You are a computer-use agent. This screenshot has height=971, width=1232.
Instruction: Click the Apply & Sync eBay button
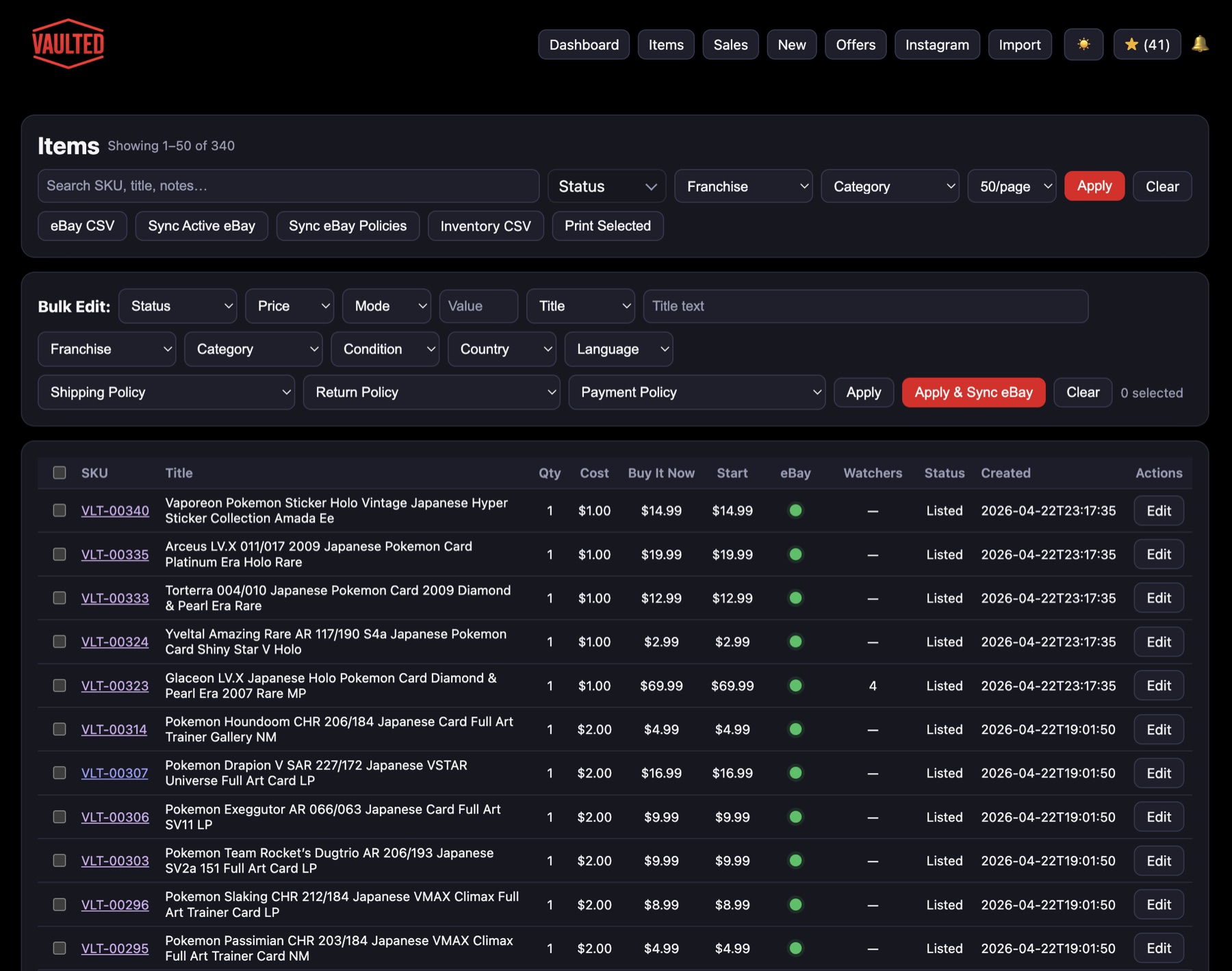[x=973, y=392]
